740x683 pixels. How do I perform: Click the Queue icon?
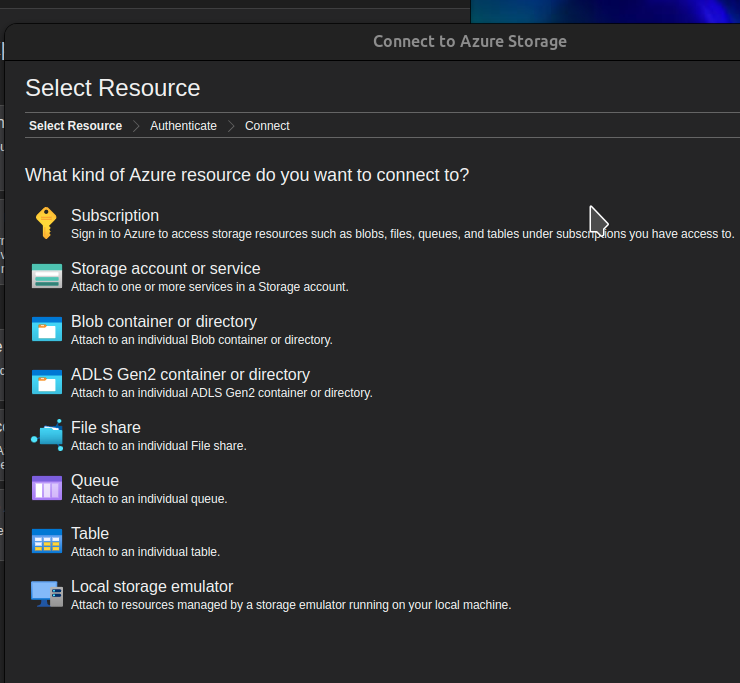click(47, 488)
